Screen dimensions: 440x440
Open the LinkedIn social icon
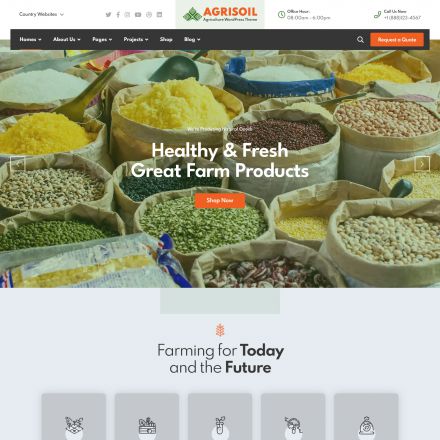click(x=159, y=15)
